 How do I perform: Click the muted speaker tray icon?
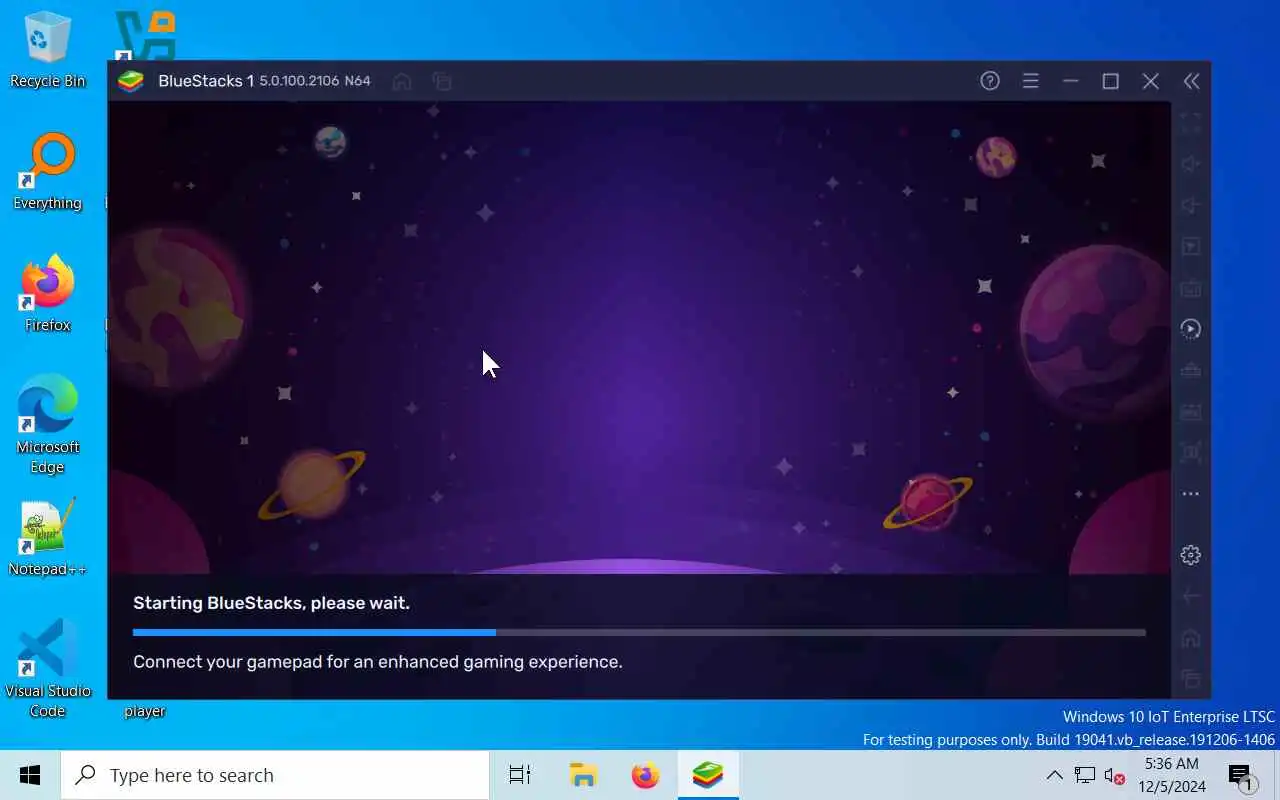[1114, 775]
